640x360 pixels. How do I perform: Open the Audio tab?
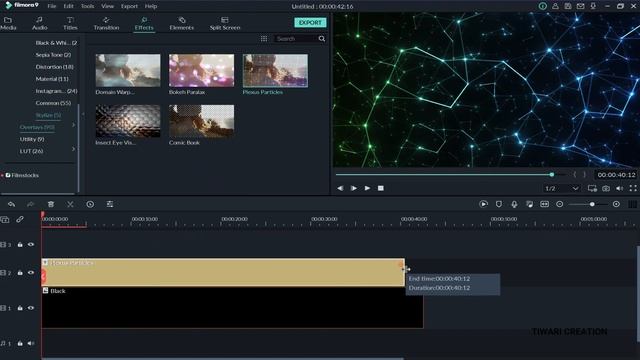40,23
